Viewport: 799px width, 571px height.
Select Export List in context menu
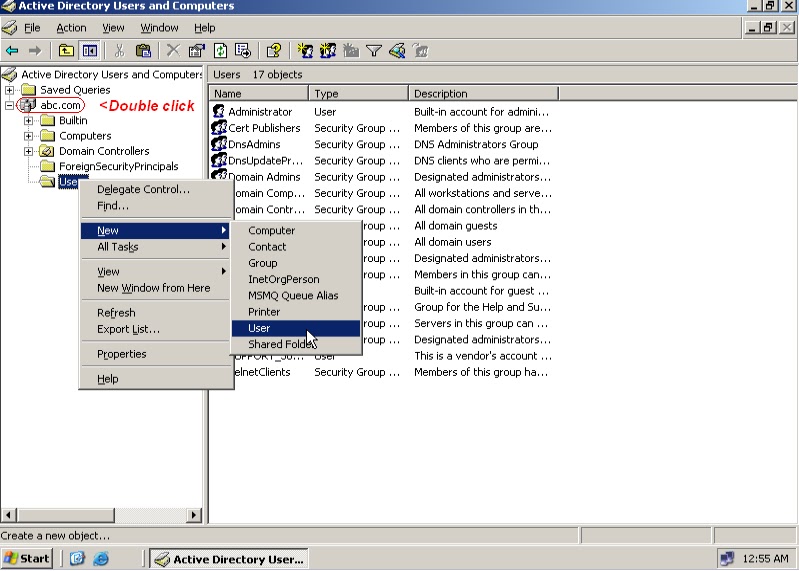click(154, 329)
